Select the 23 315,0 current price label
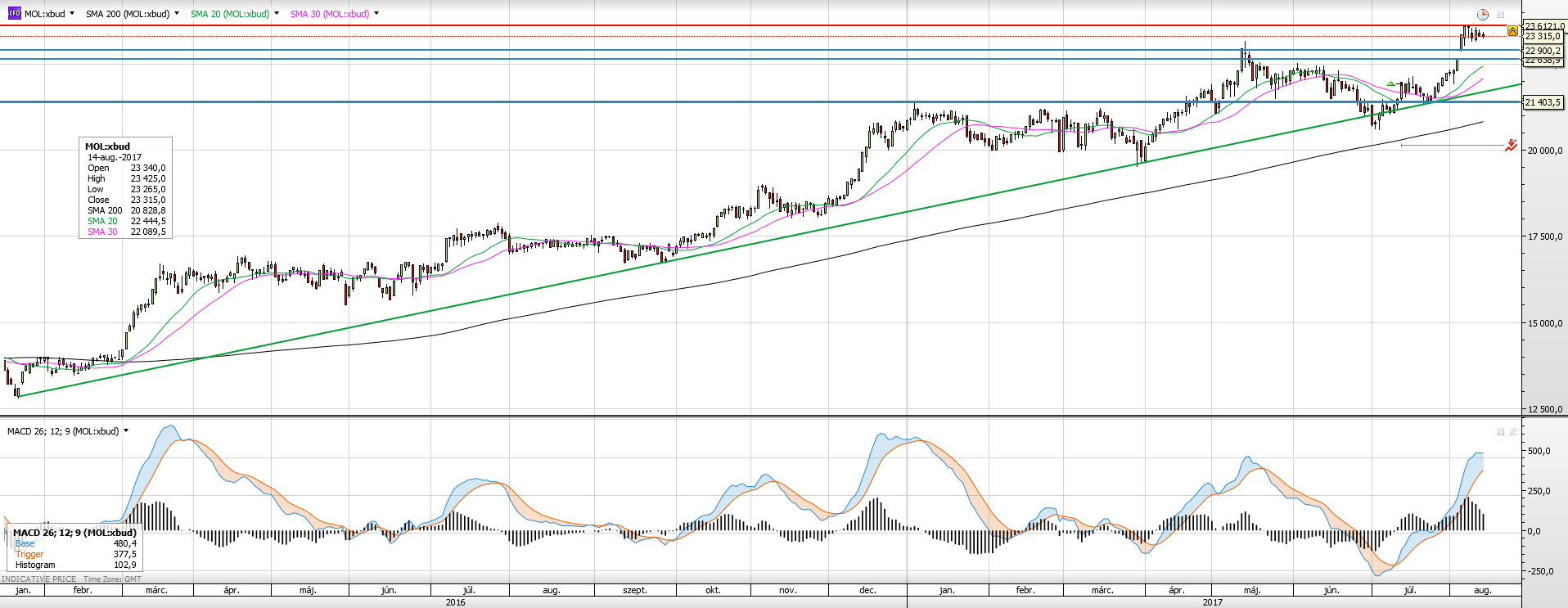 (1543, 36)
